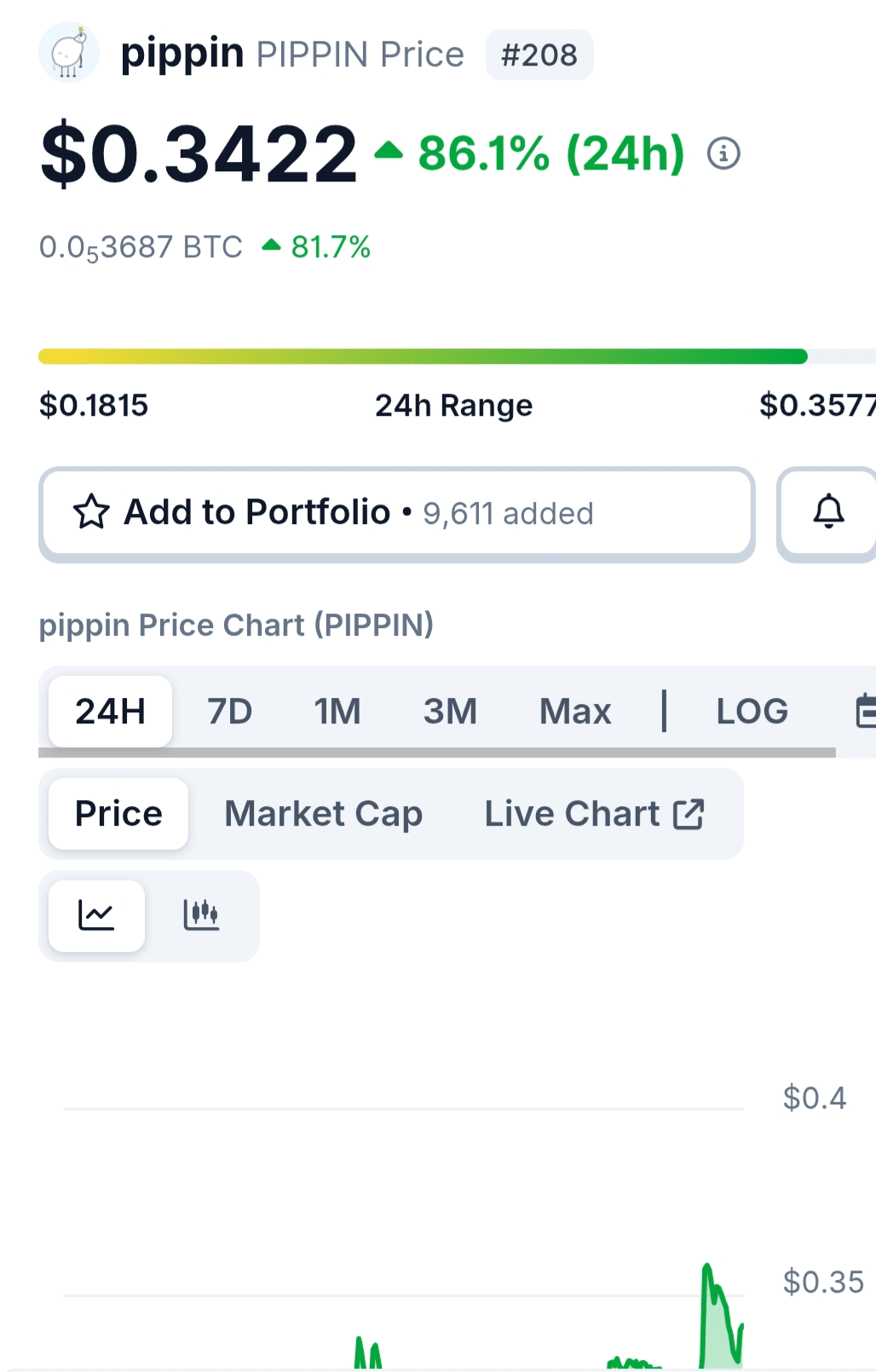Show the Price chart tab
Screen dimensions: 876x1372
tap(118, 814)
